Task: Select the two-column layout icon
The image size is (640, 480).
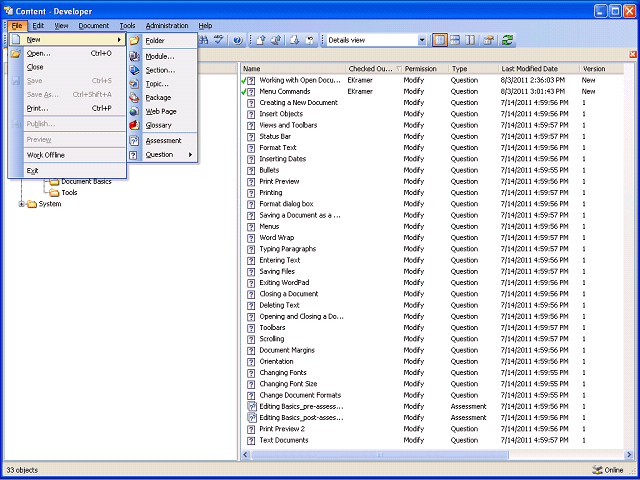Action: (470, 40)
